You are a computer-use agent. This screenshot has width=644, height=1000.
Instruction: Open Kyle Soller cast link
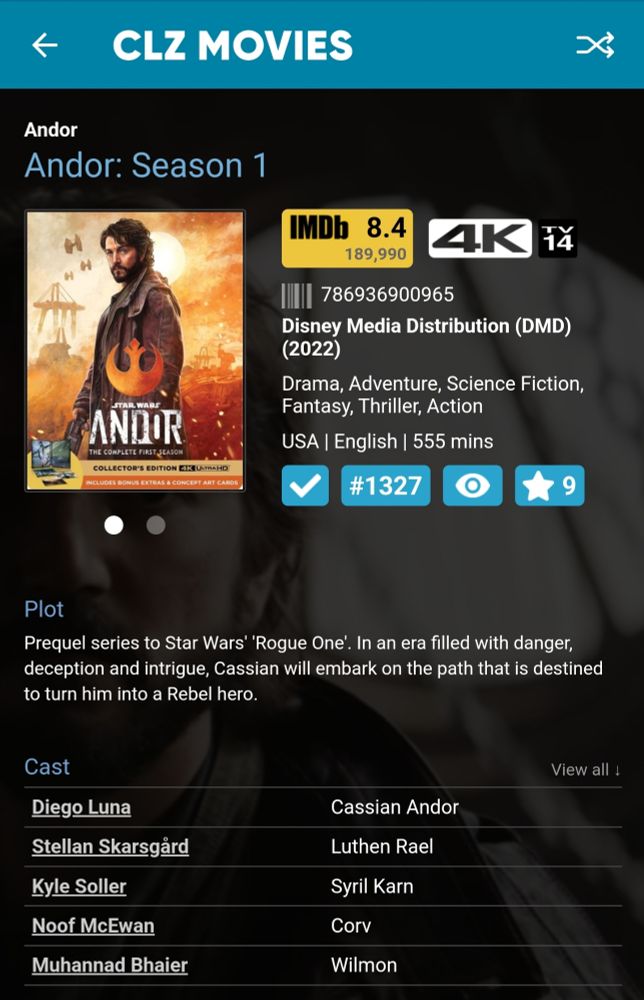[79, 886]
